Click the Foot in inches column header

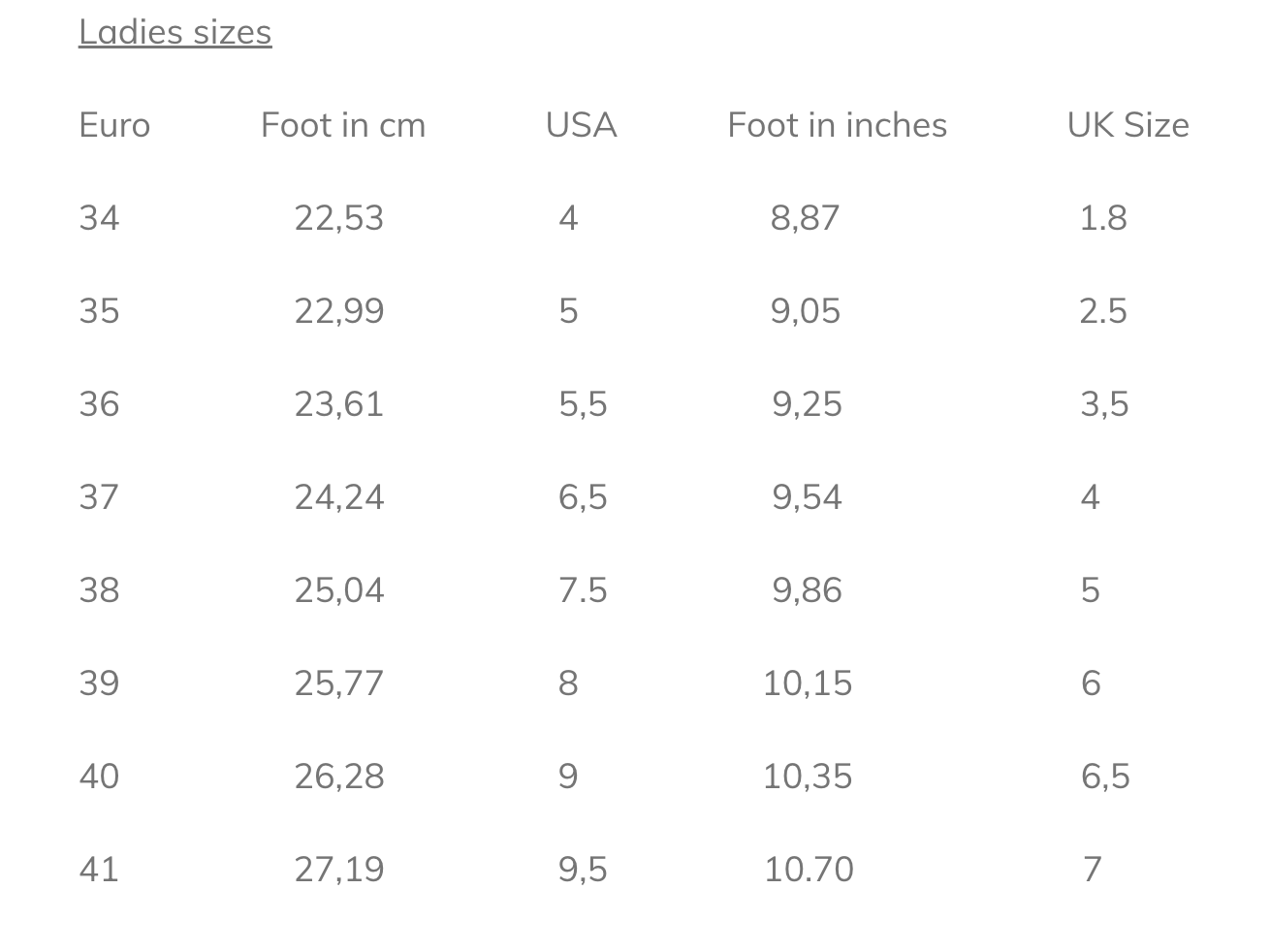click(x=837, y=125)
